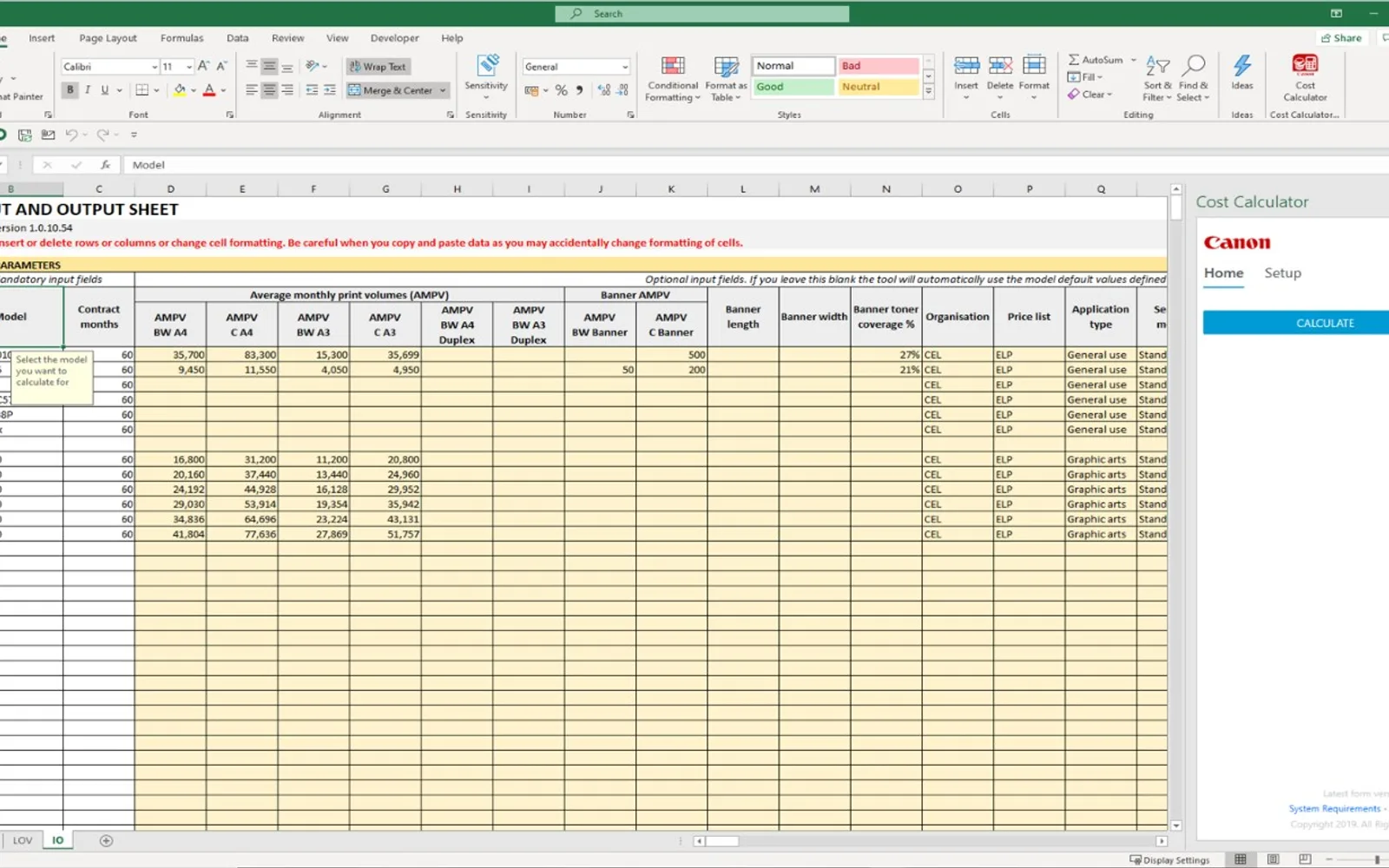
Task: Open the System Requirements link
Action: pos(1334,809)
